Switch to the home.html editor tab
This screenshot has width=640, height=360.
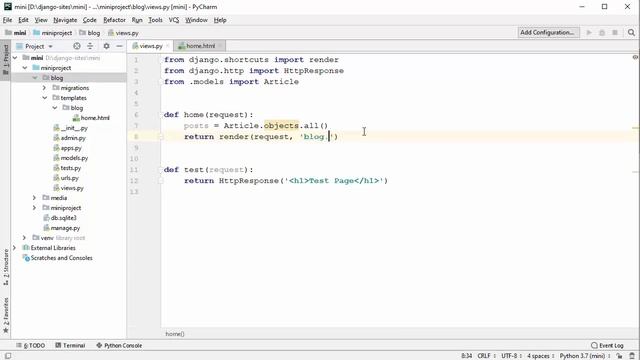(200, 46)
